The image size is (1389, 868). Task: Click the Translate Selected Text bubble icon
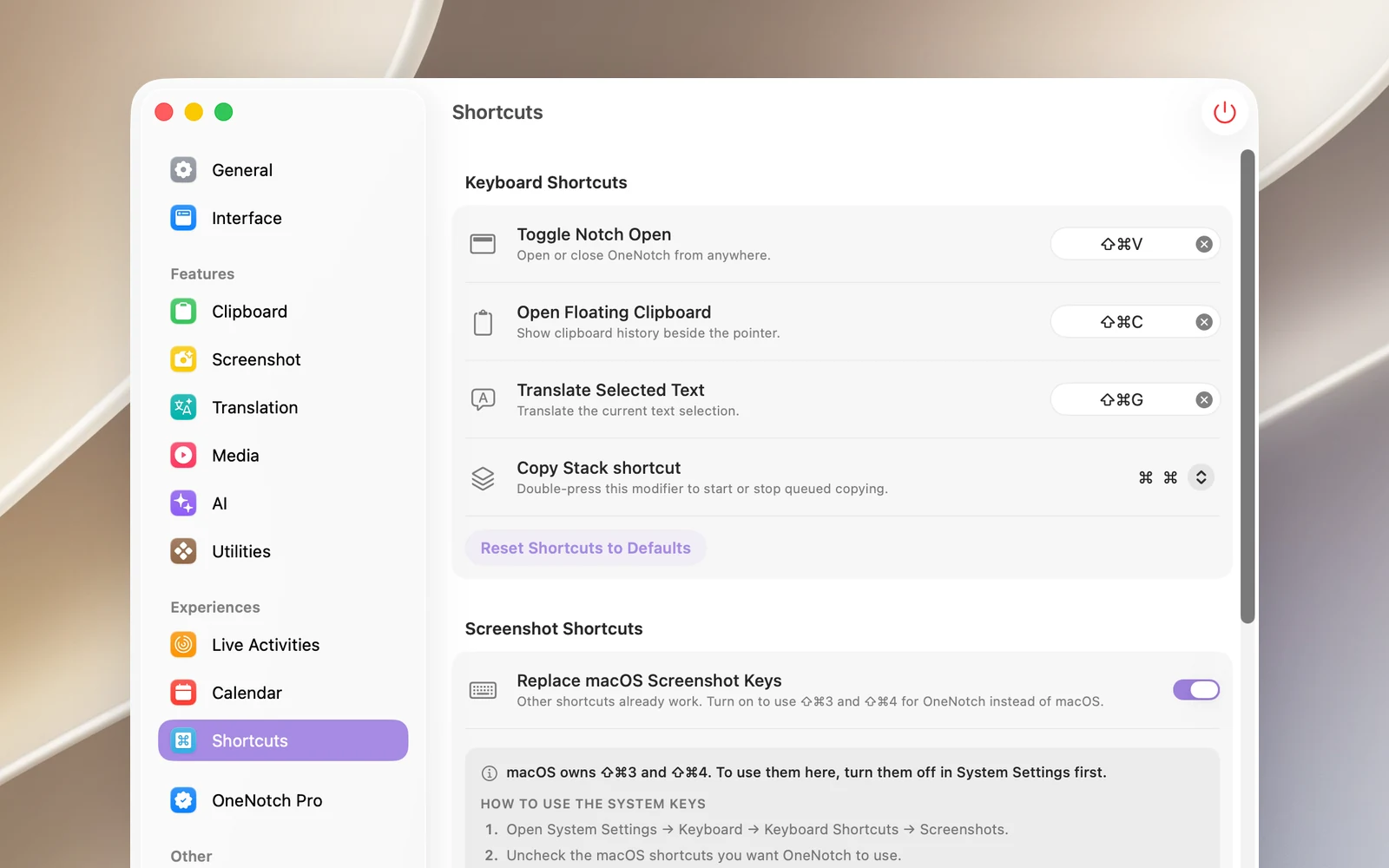[483, 399]
